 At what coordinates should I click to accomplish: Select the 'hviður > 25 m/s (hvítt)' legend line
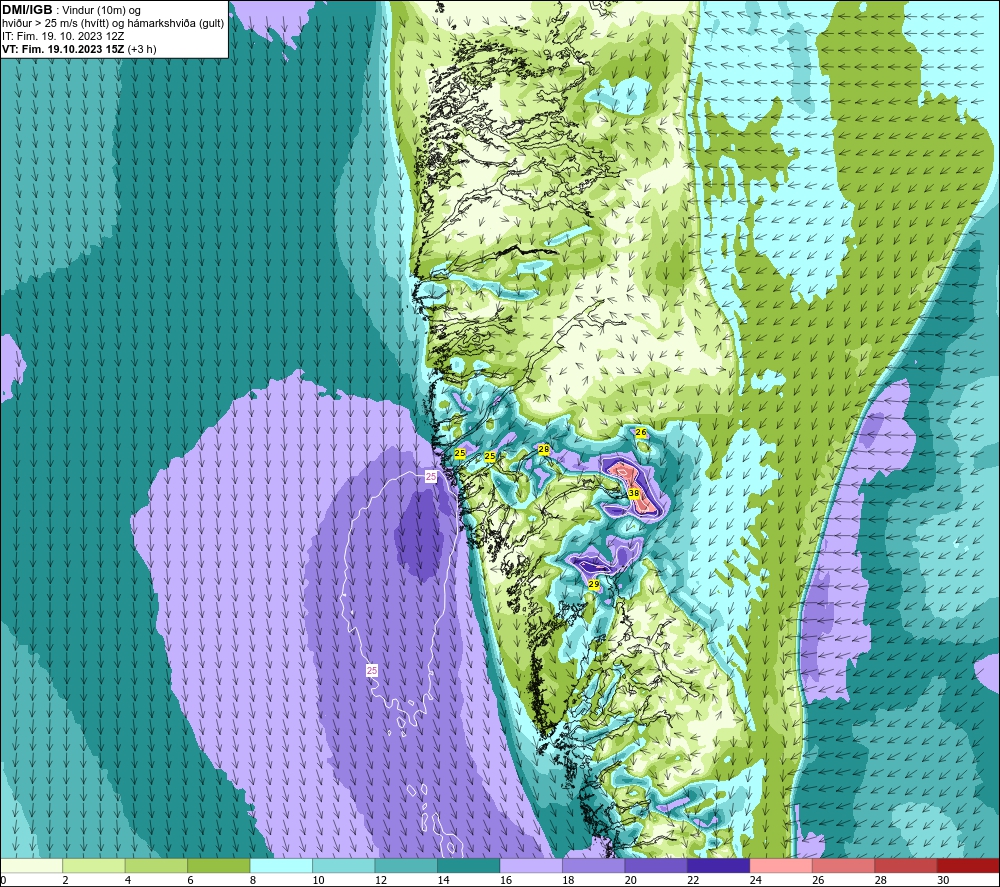[55, 24]
